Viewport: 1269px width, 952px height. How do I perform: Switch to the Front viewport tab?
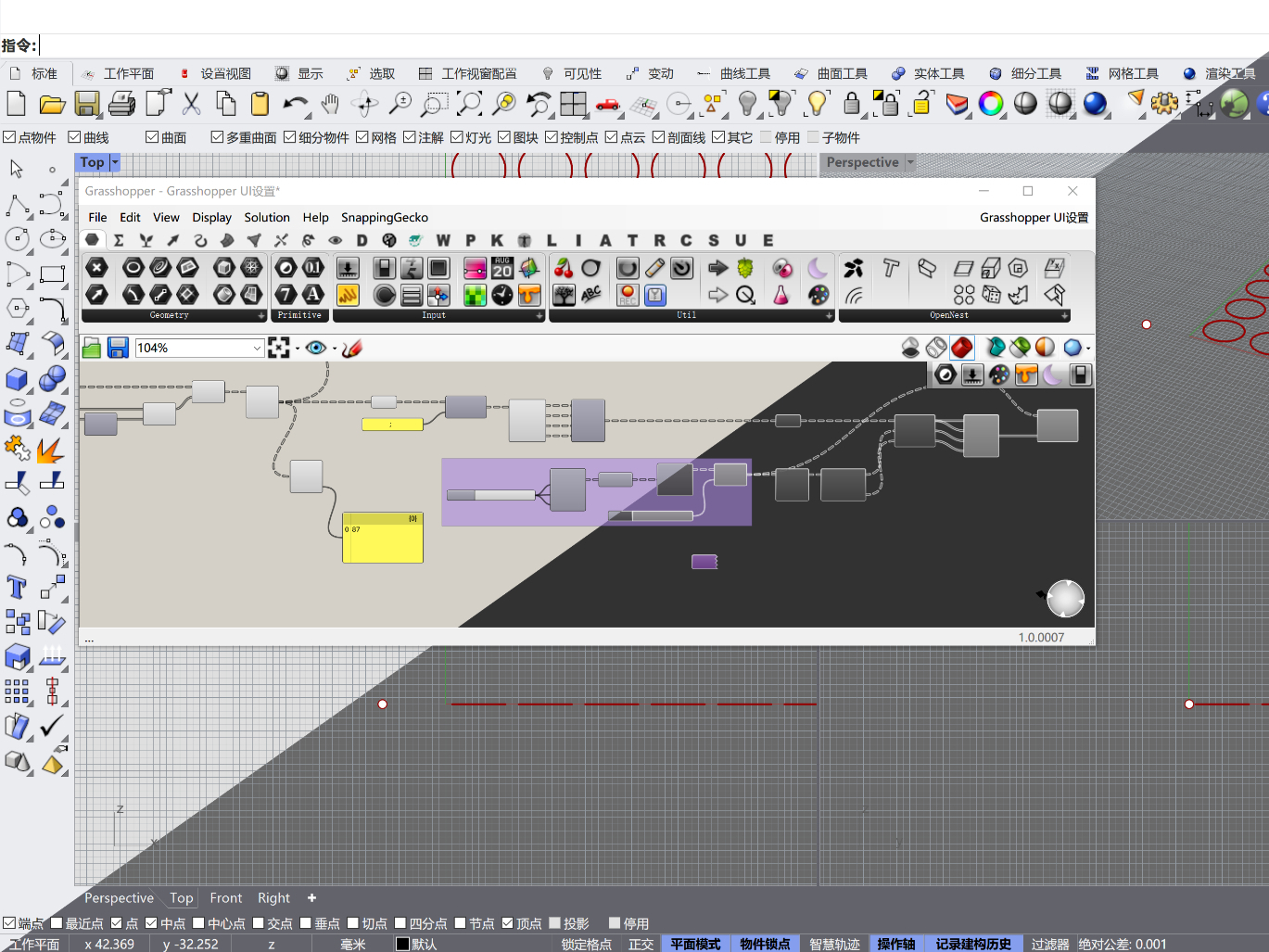point(225,897)
